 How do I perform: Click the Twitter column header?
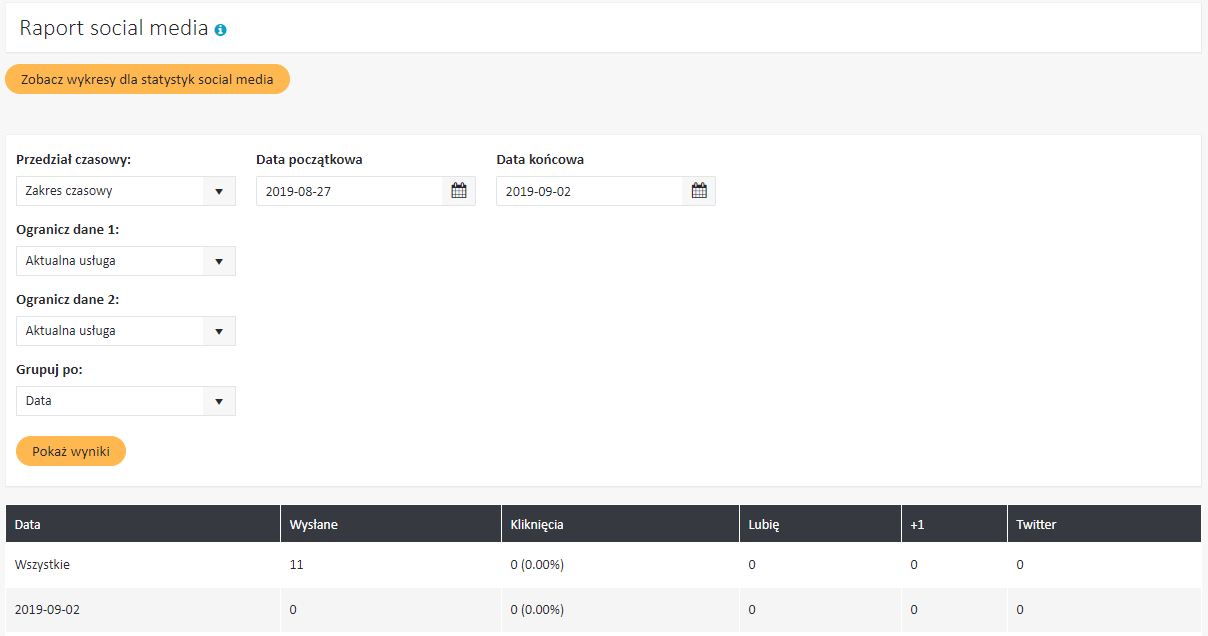1036,524
